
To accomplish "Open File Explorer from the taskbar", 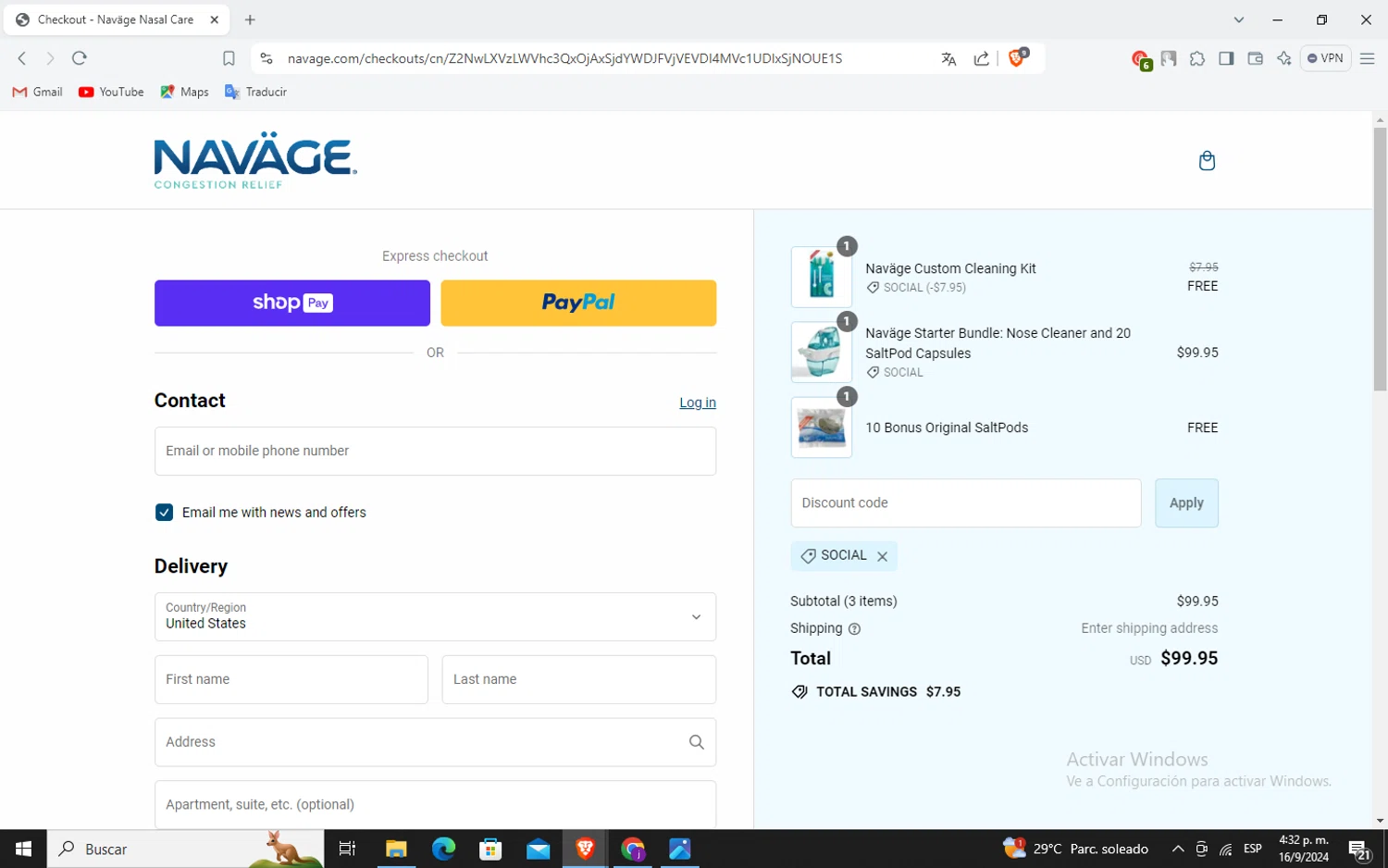I will tap(396, 849).
